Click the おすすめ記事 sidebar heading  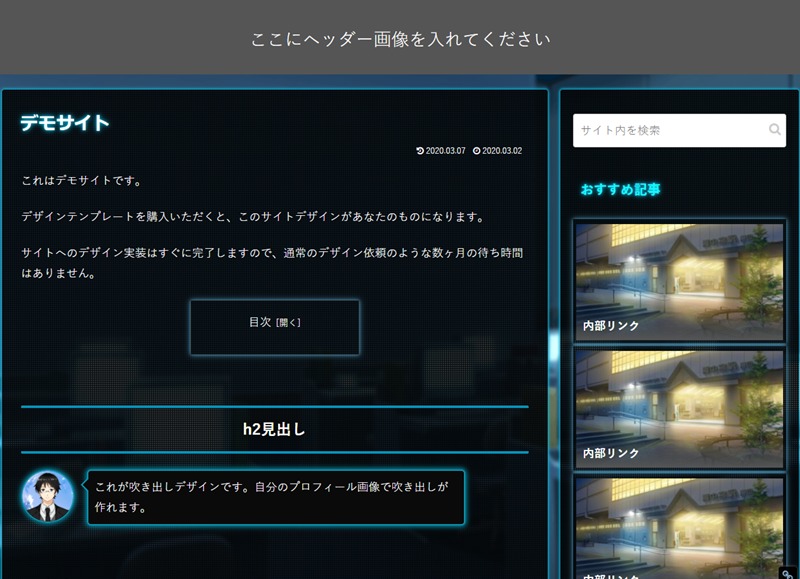620,189
